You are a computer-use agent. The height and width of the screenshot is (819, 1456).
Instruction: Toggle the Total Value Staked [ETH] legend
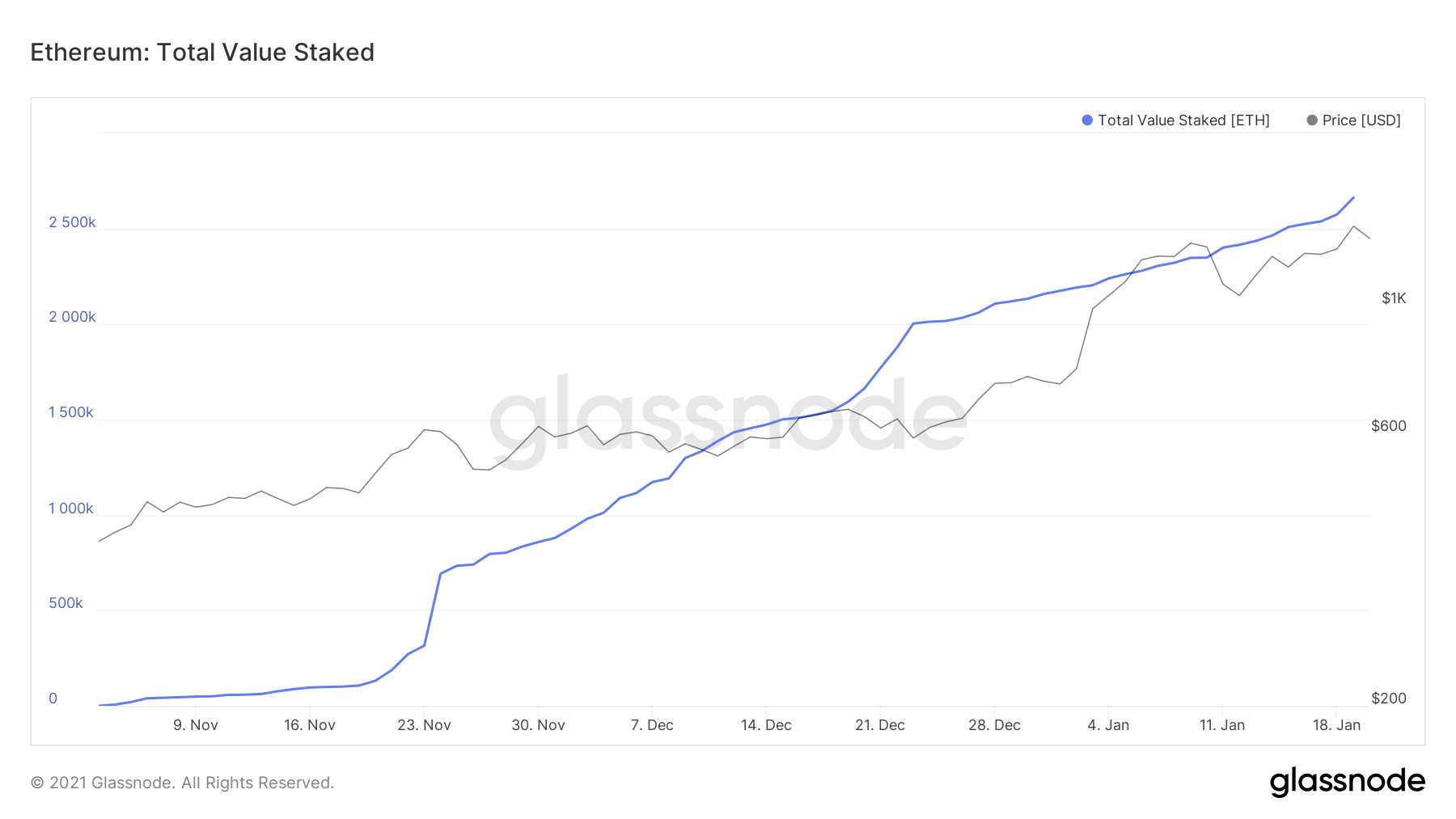click(x=1175, y=120)
